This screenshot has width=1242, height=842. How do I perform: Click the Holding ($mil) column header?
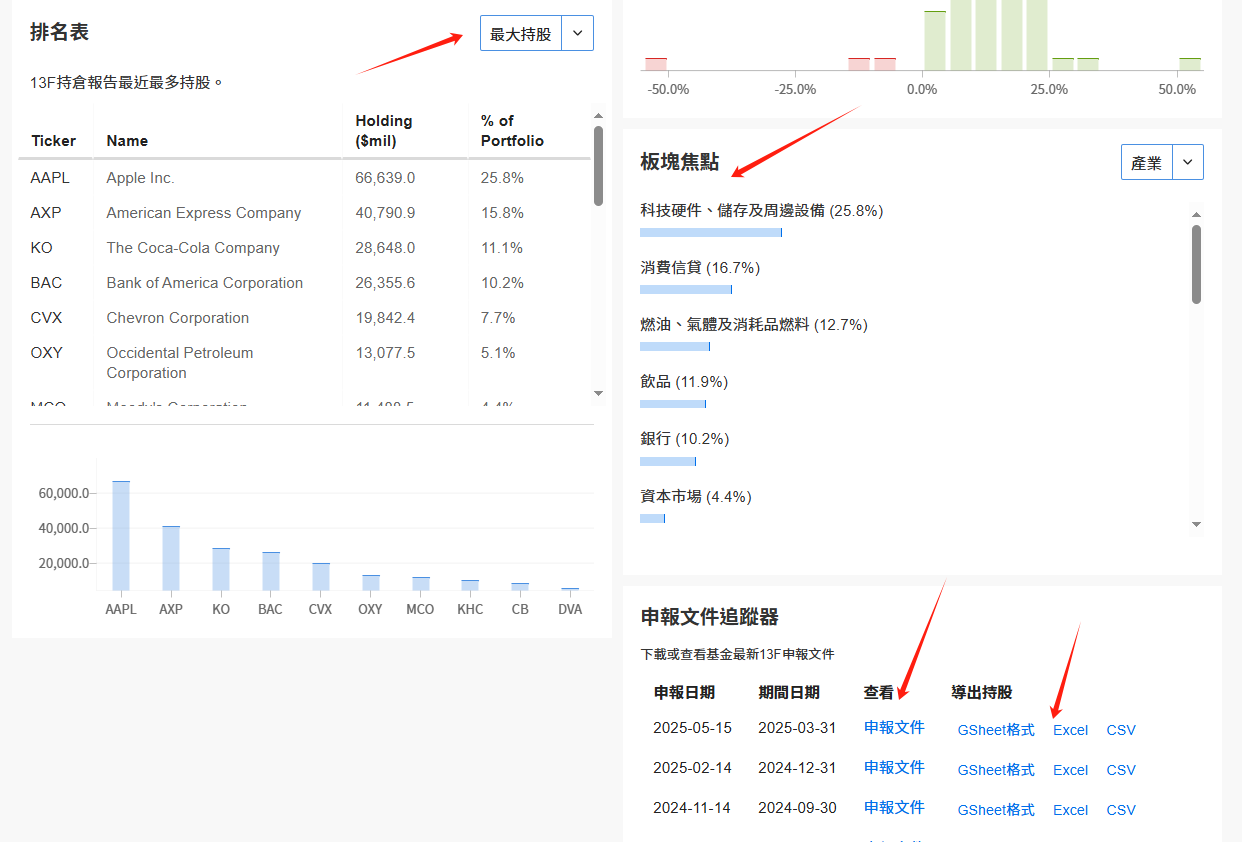pos(384,131)
